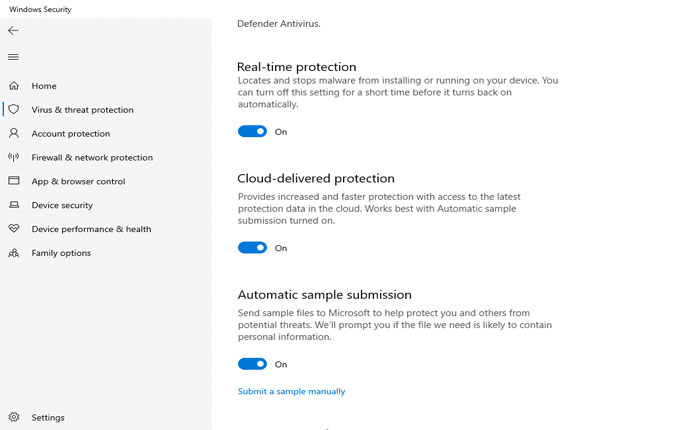This screenshot has height=430, width=700.
Task: Select Firewall & network protection menu label
Action: click(92, 157)
